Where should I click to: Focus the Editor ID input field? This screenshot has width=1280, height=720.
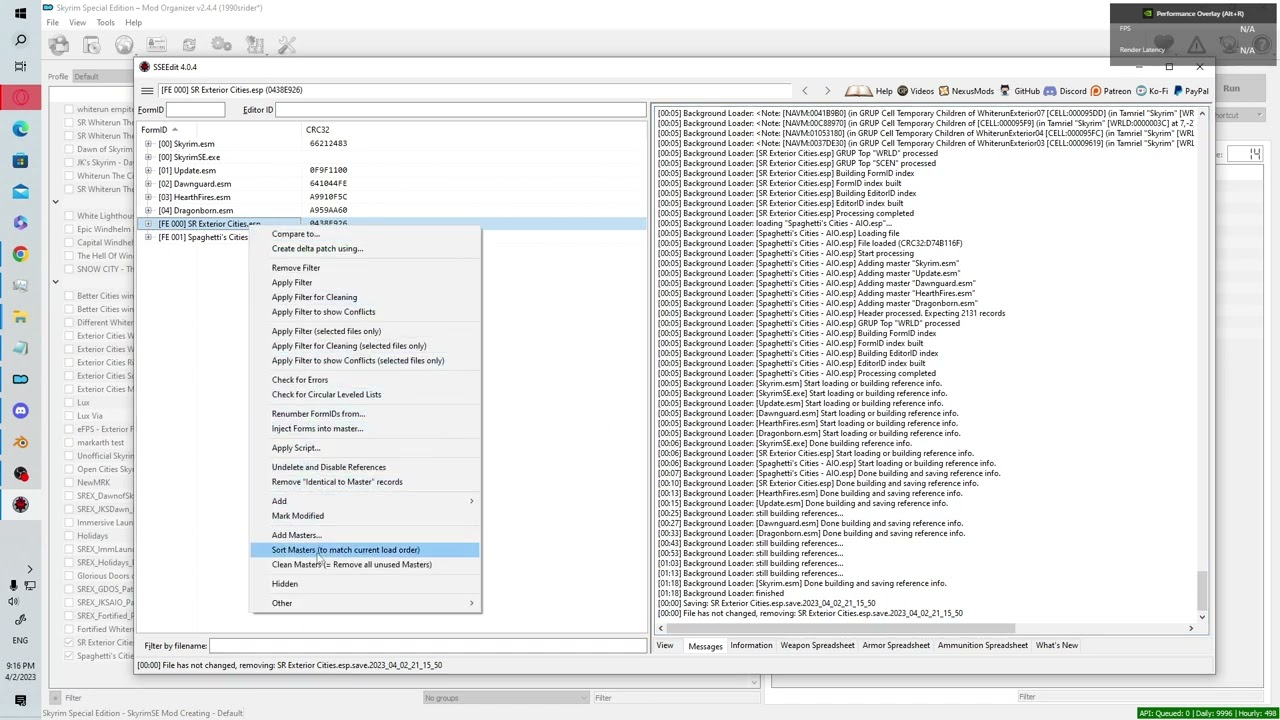point(461,110)
